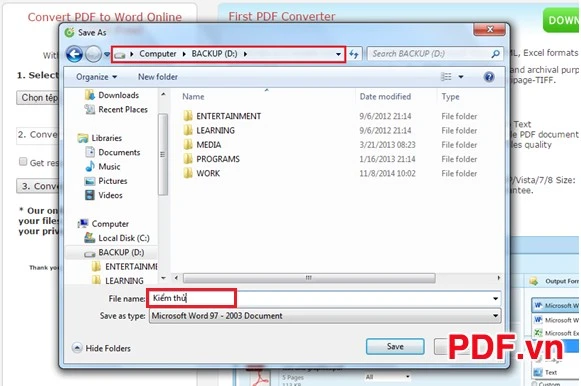
Task: Create a New folder
Action: (x=157, y=77)
